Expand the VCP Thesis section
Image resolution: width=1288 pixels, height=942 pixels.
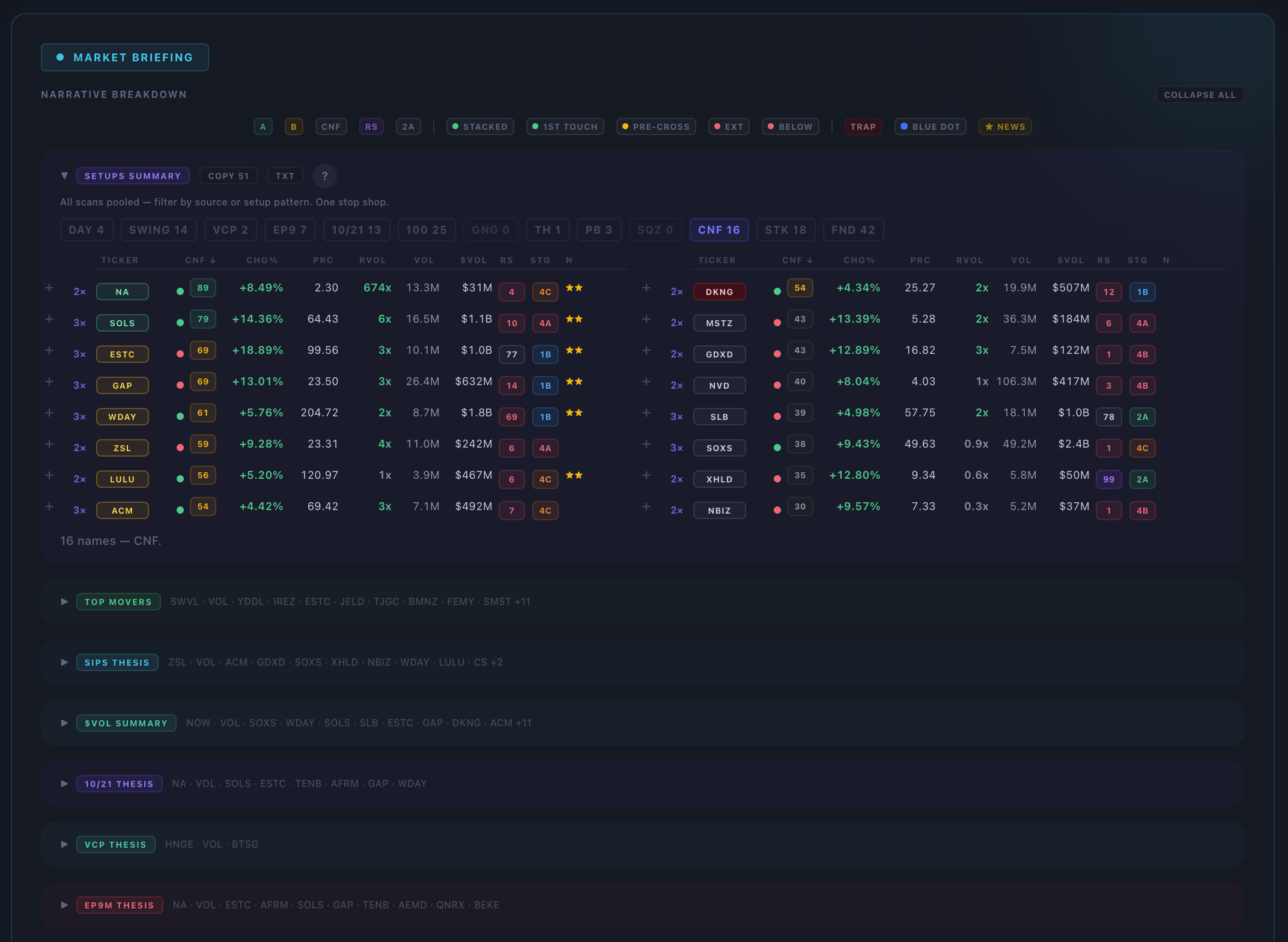pos(64,844)
